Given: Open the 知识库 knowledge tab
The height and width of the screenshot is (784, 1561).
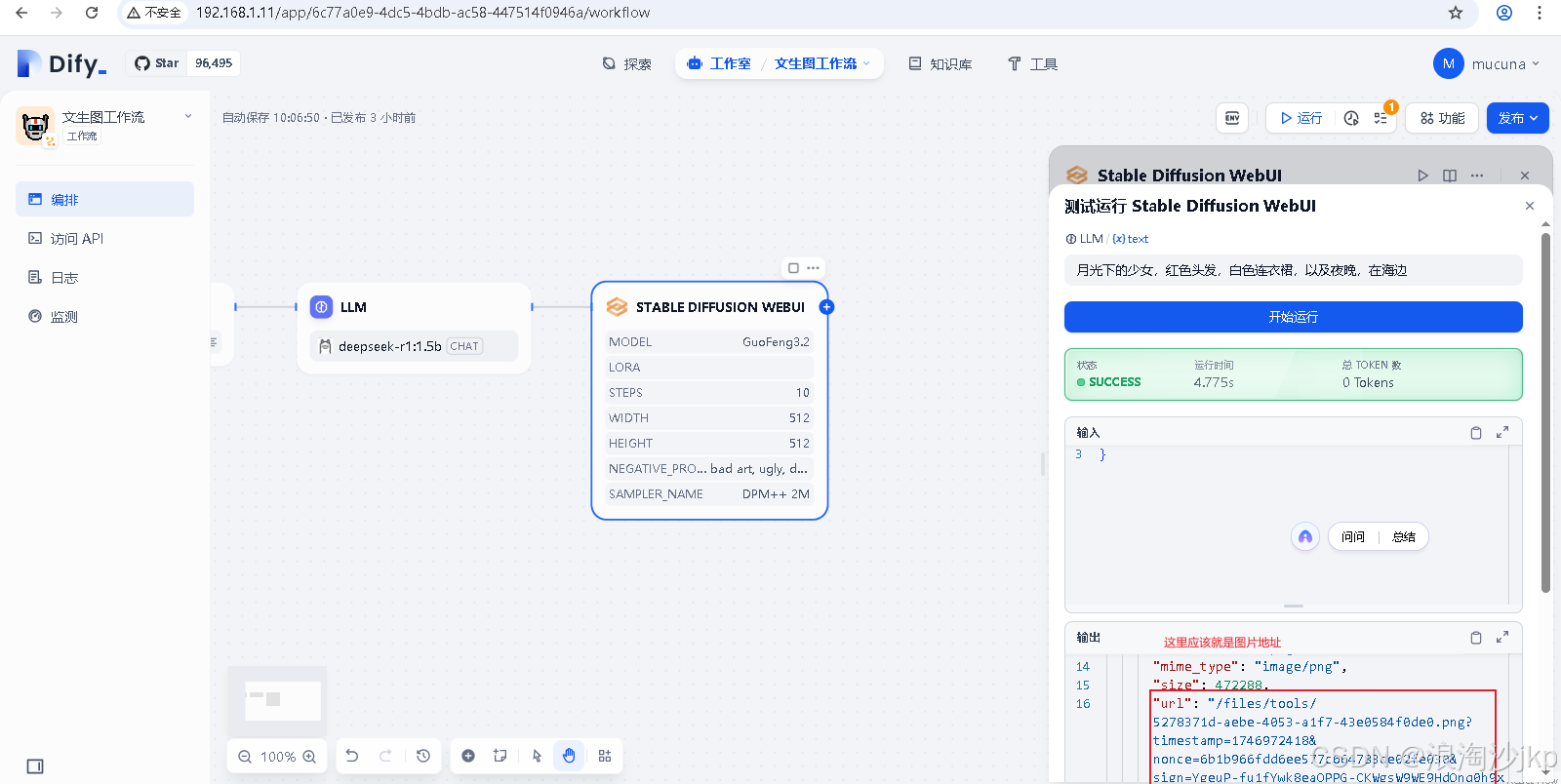Looking at the screenshot, I should (x=941, y=63).
